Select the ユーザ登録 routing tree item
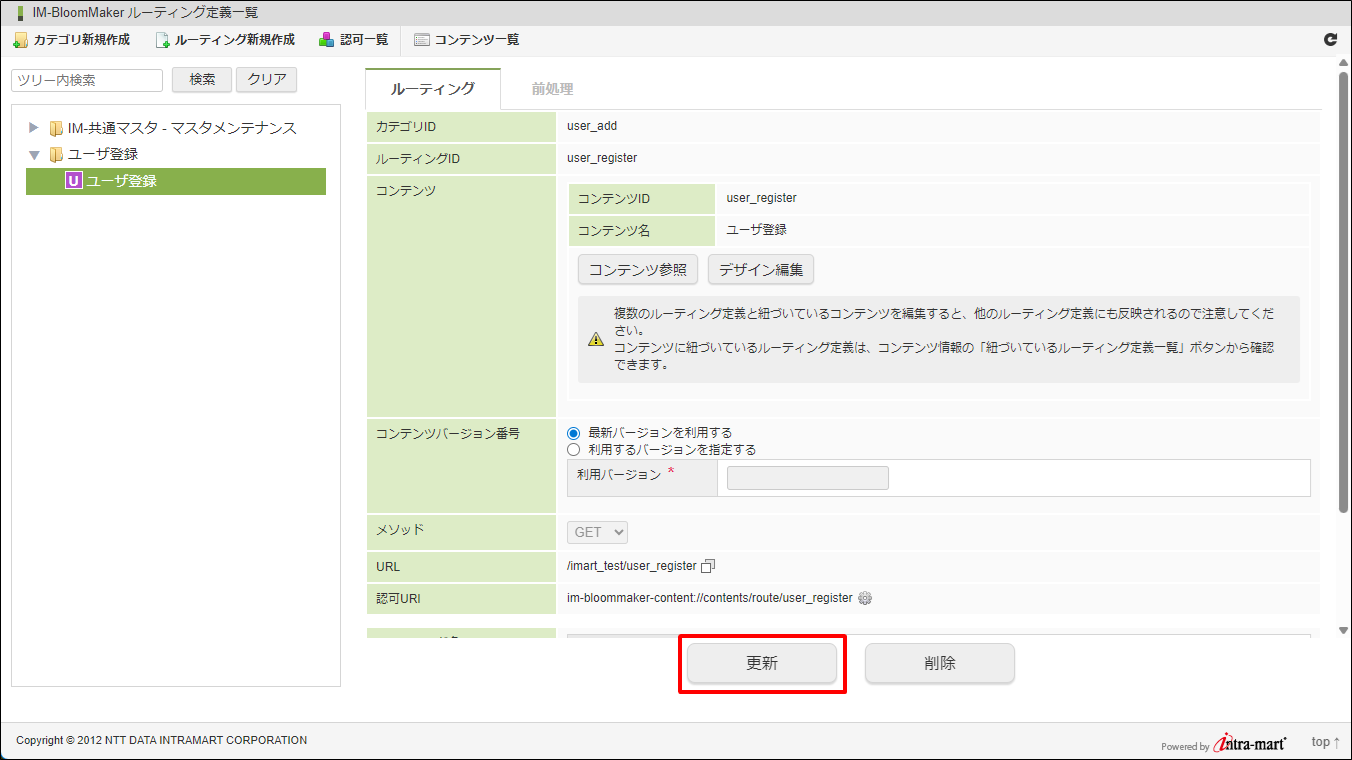 point(176,181)
